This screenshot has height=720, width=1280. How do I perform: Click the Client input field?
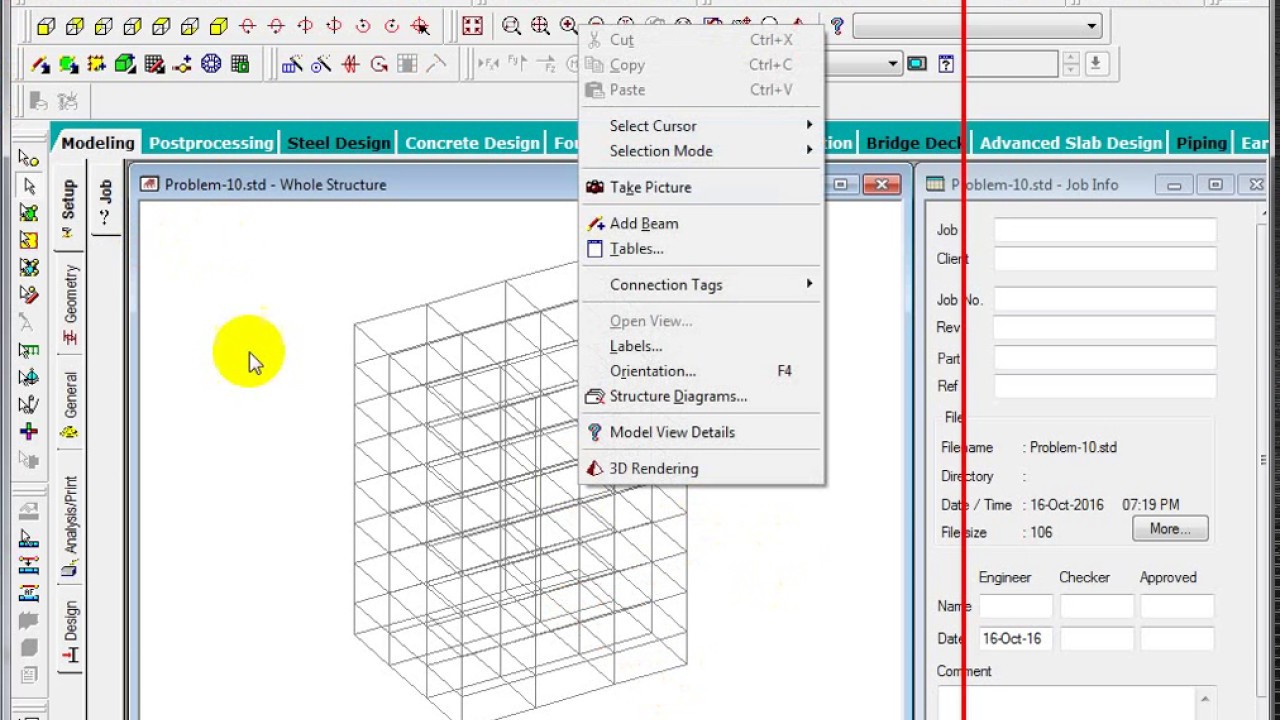(x=1105, y=259)
